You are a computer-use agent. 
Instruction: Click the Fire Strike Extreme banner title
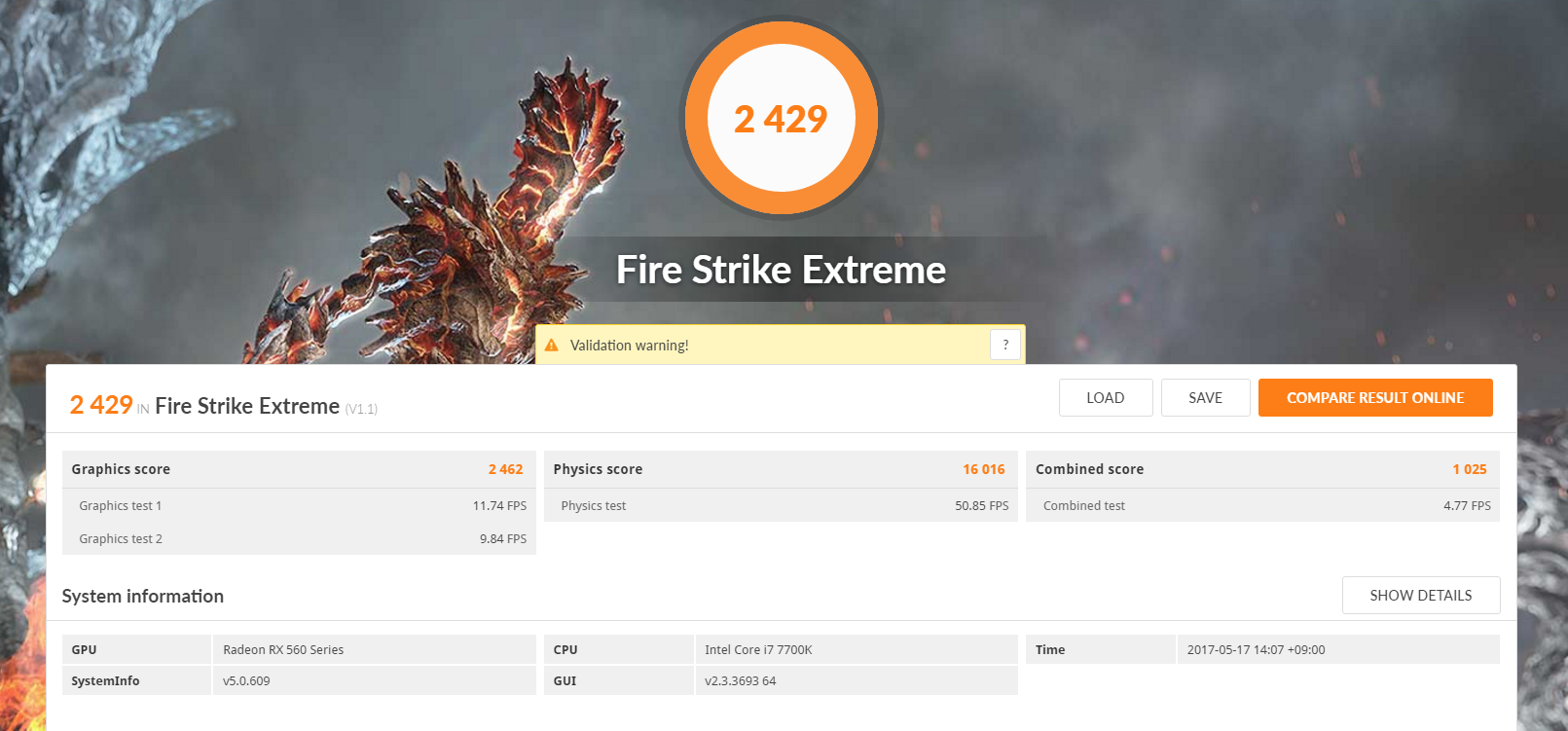pos(781,270)
